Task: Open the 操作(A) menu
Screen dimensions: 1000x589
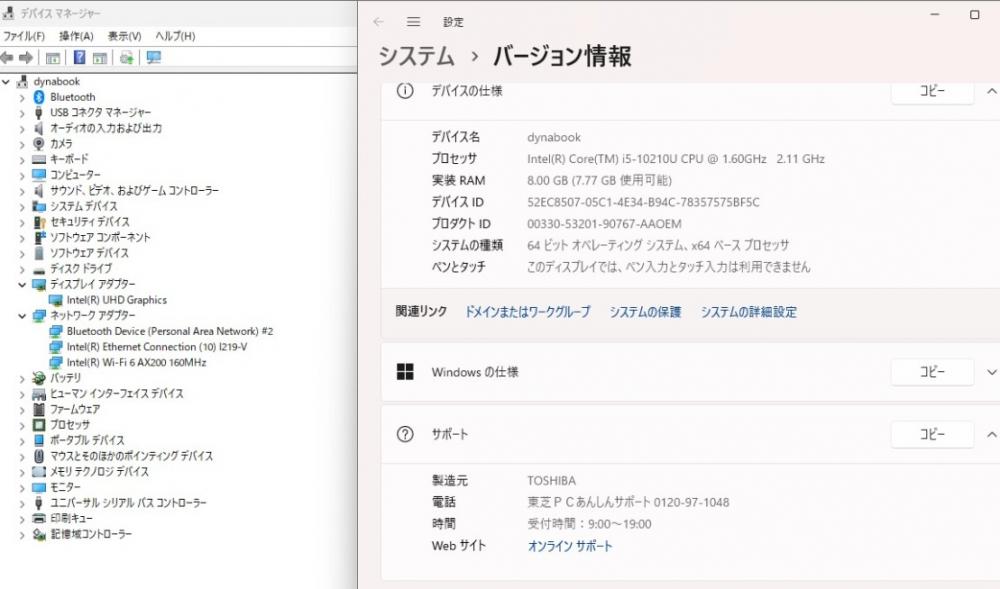Action: (x=77, y=36)
